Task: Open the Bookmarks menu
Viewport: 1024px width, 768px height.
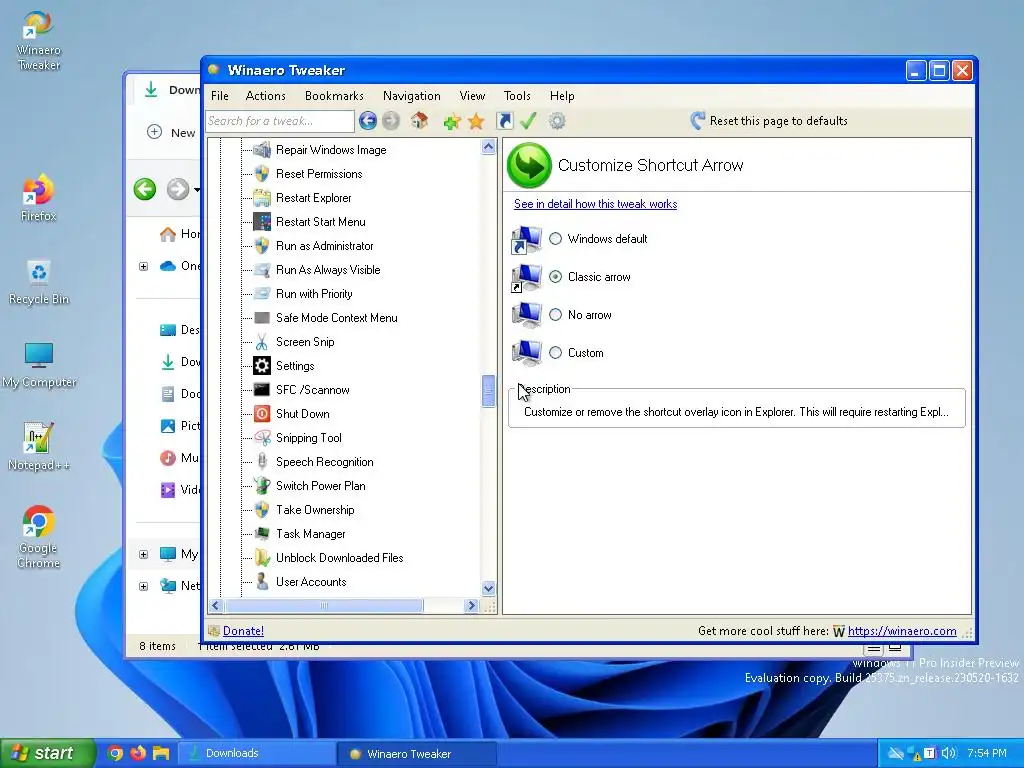Action: 334,96
